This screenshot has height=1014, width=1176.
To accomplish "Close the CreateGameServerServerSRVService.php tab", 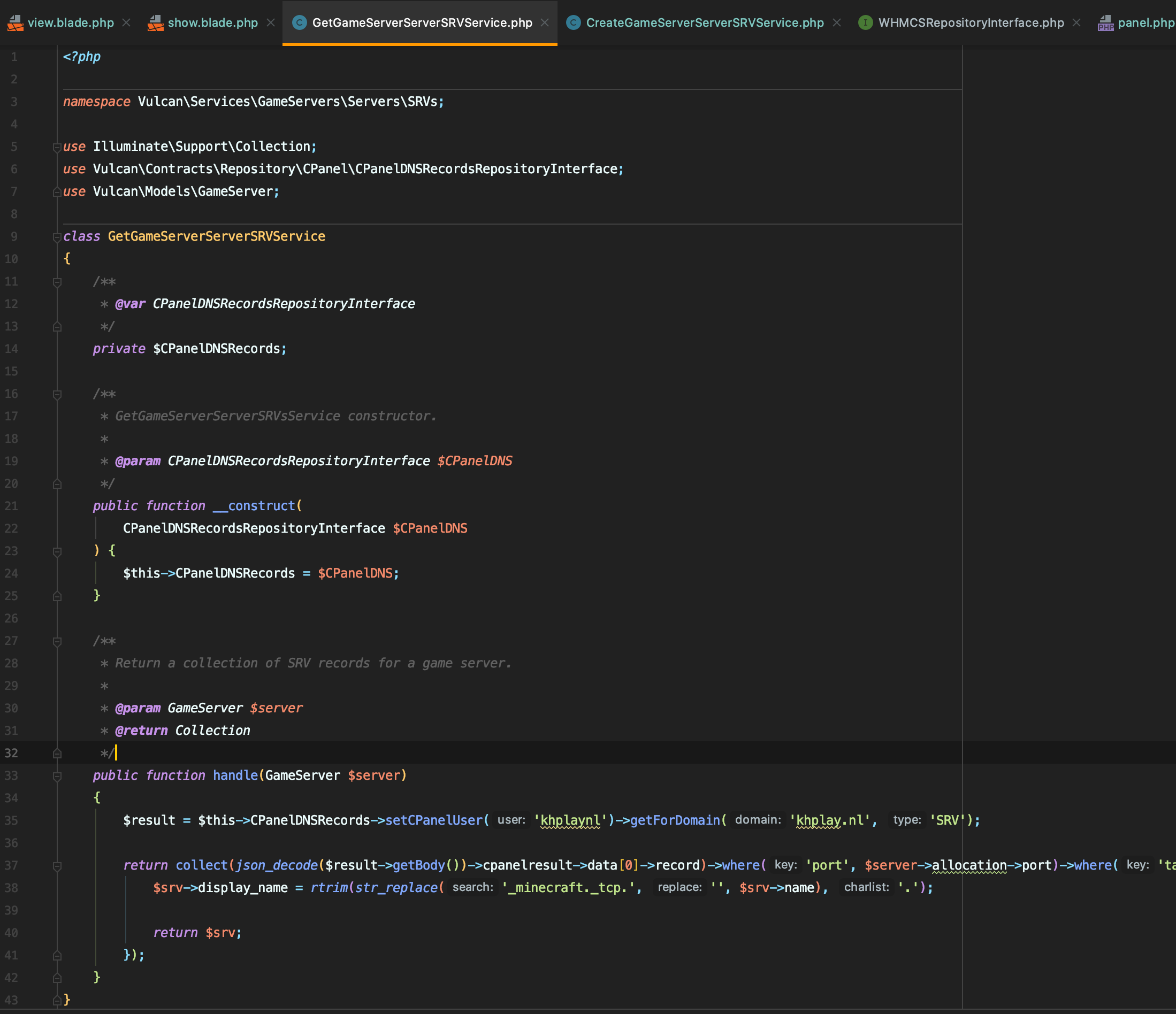I will [837, 22].
